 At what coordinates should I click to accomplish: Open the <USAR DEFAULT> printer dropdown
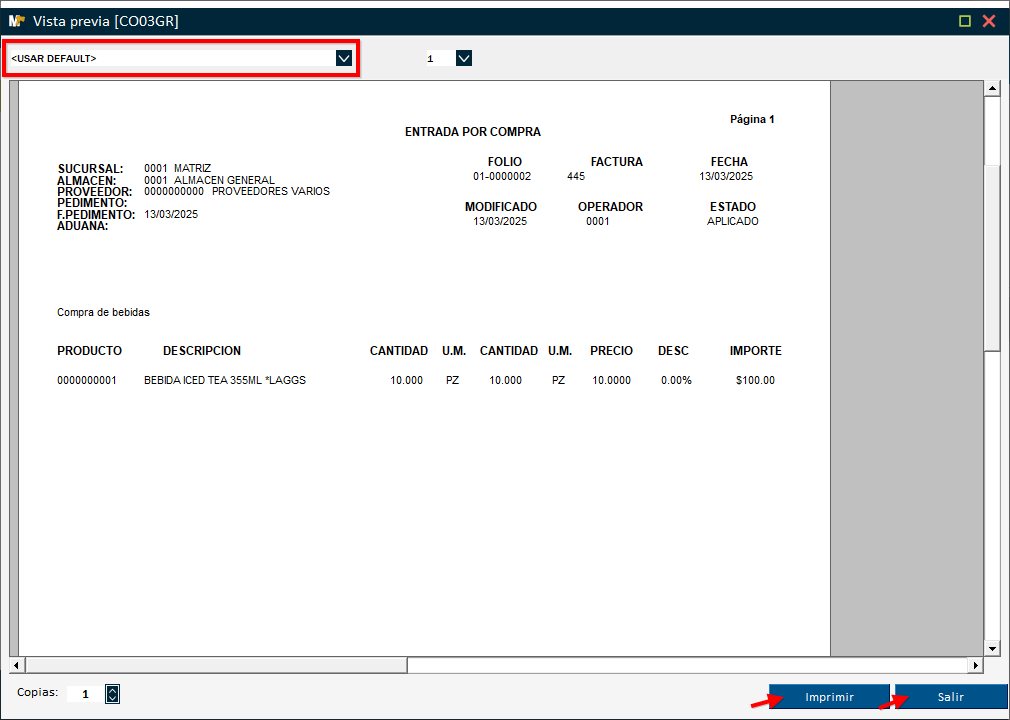click(x=181, y=59)
